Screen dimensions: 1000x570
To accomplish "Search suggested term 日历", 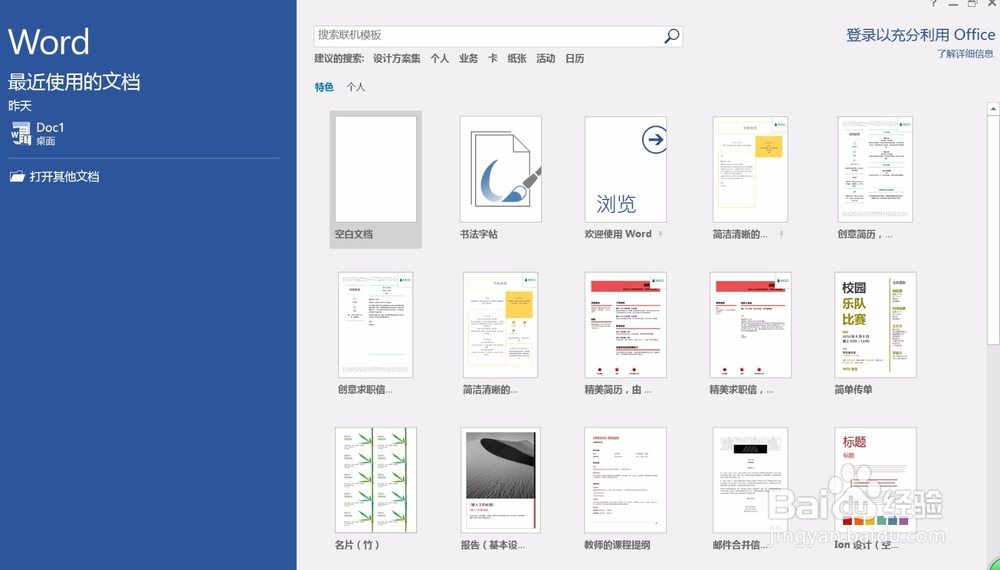I will coord(575,59).
